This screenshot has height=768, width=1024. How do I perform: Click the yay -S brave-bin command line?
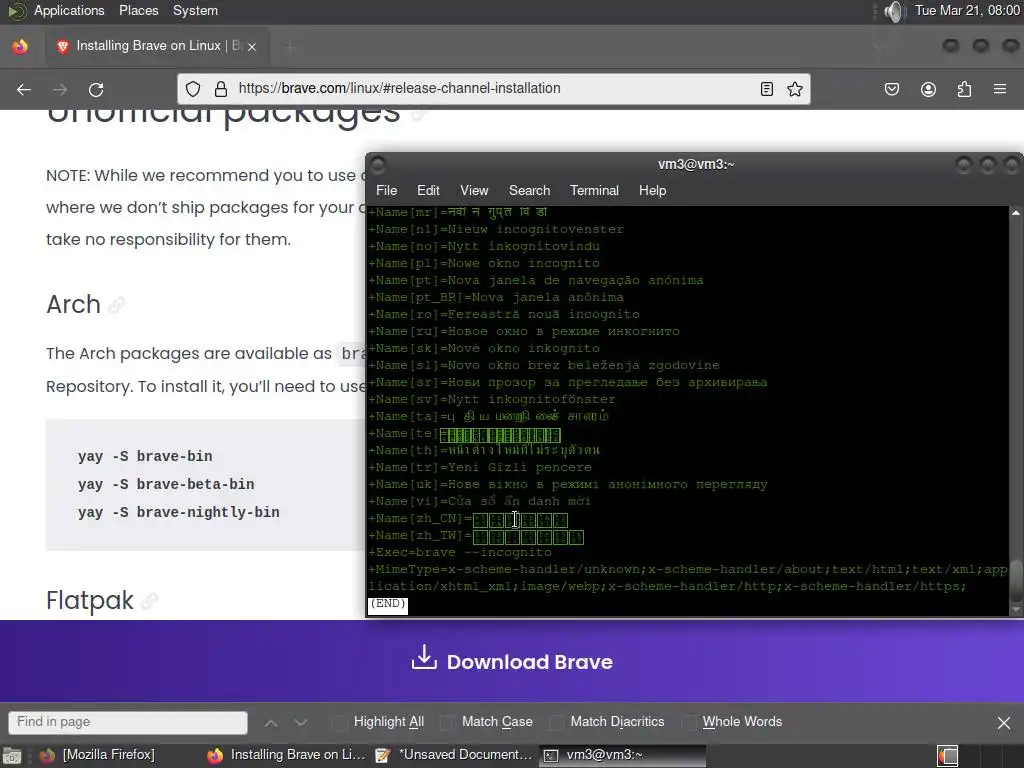[x=145, y=456]
